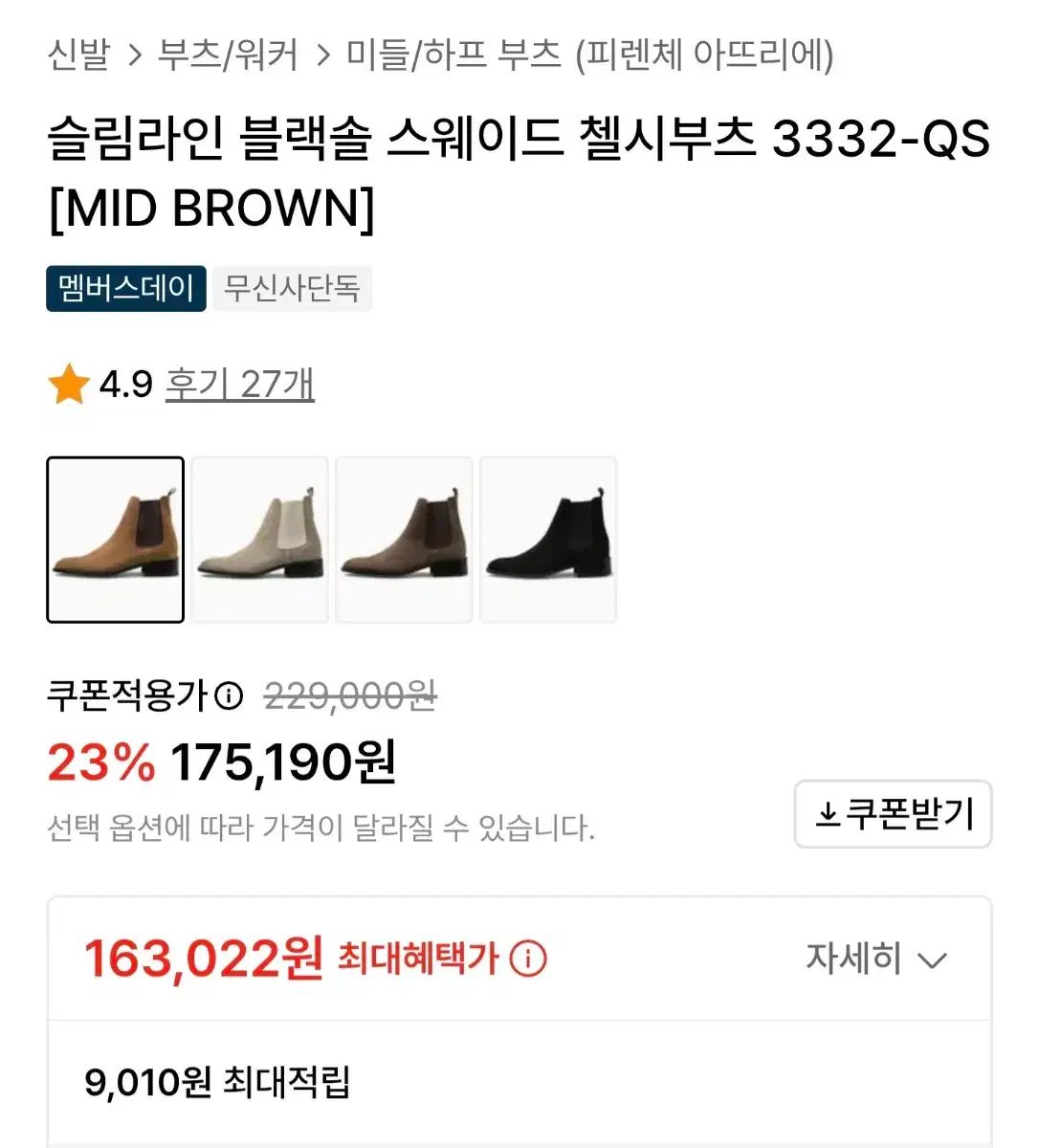The image size is (1039, 1148).
Task: Open the 부츠/워커 breadcrumb category
Action: pos(228,55)
